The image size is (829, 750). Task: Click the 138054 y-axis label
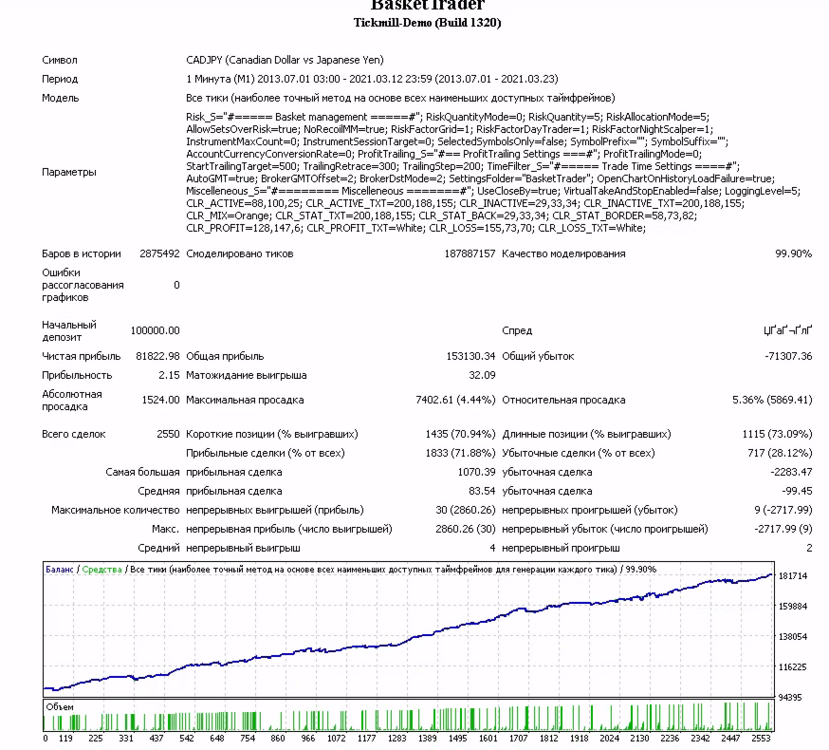tap(793, 637)
